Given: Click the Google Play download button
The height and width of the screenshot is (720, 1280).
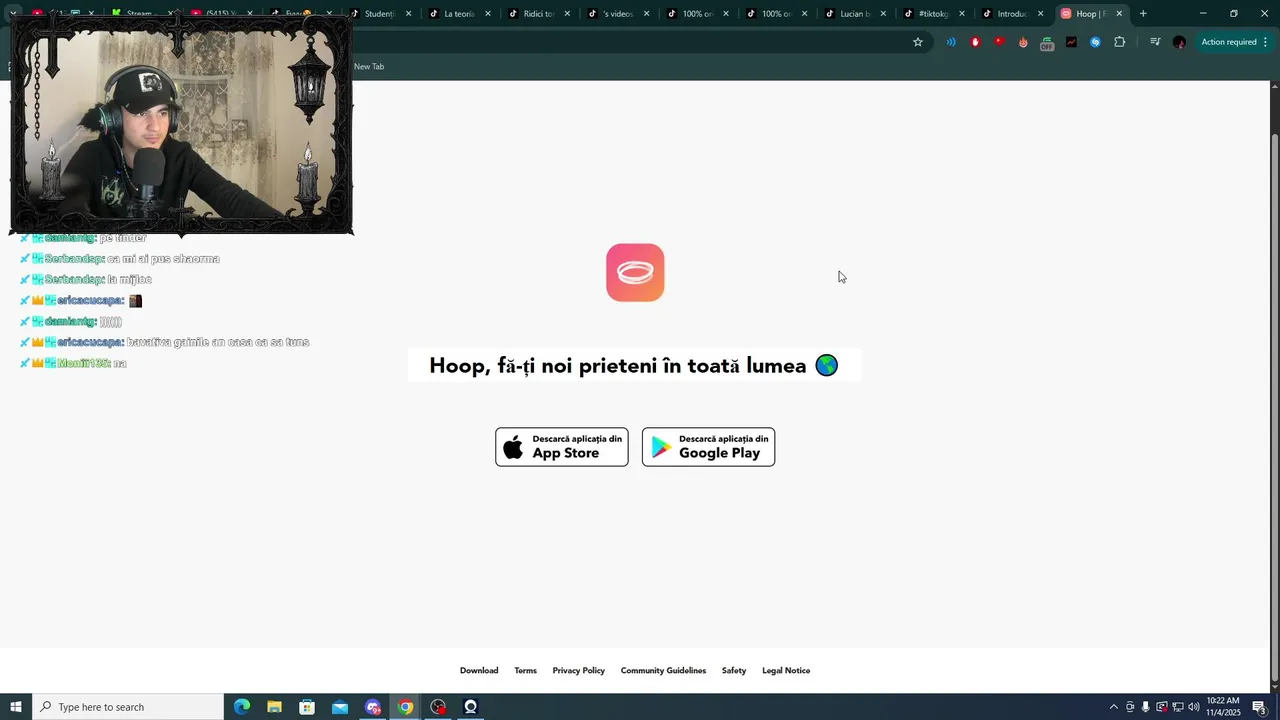Looking at the screenshot, I should click(x=708, y=447).
